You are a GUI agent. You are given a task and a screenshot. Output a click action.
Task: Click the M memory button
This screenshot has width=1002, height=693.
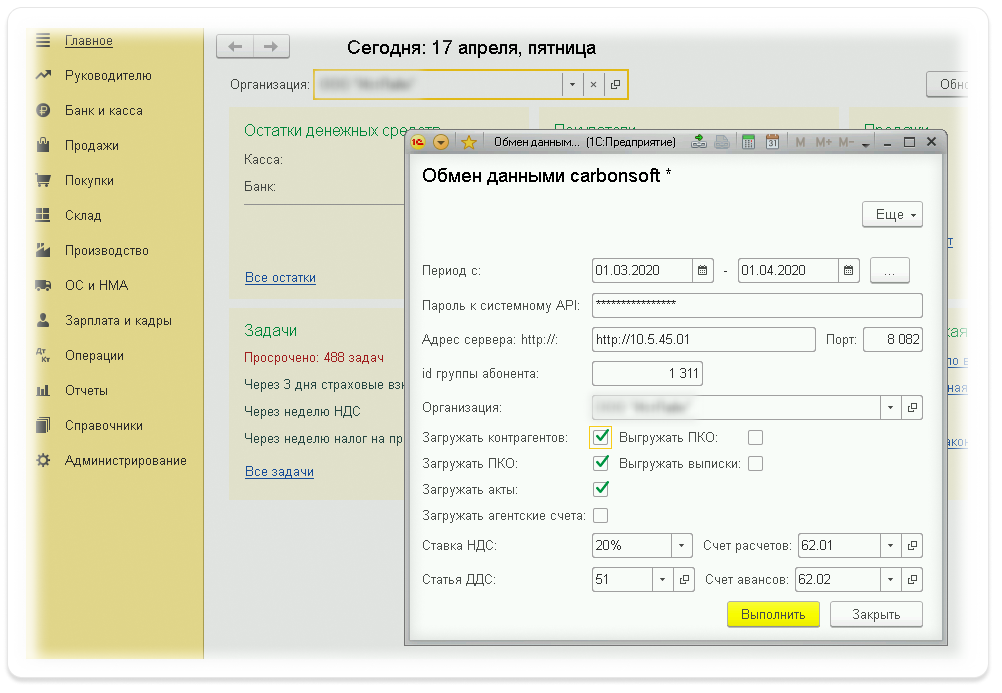(x=800, y=142)
